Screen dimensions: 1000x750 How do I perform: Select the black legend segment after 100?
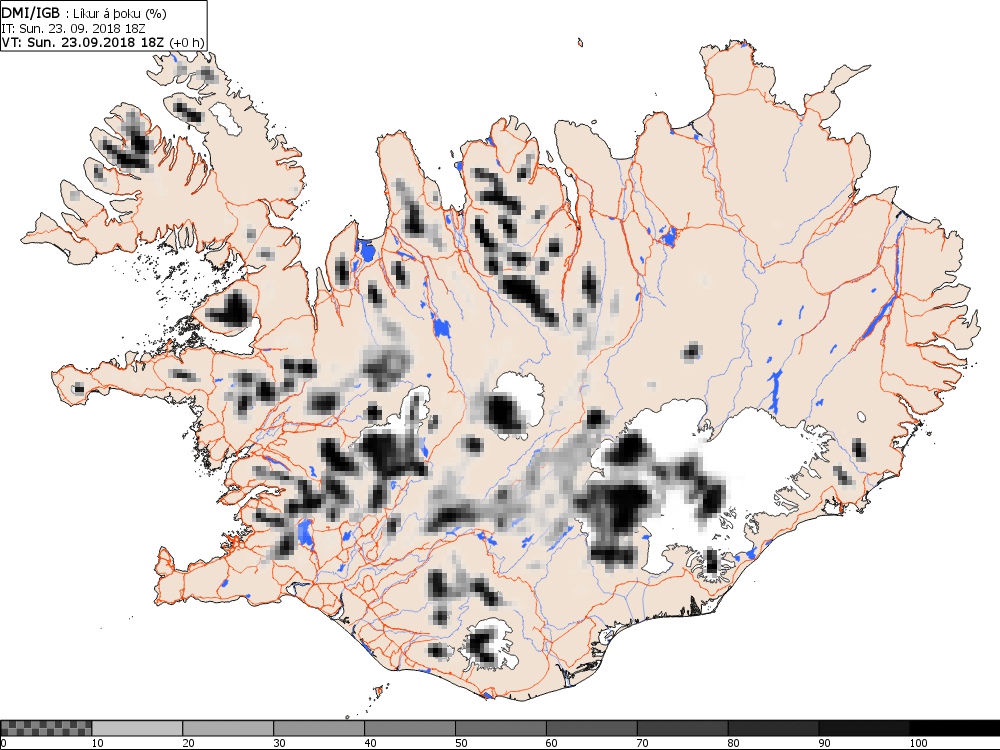coord(954,728)
